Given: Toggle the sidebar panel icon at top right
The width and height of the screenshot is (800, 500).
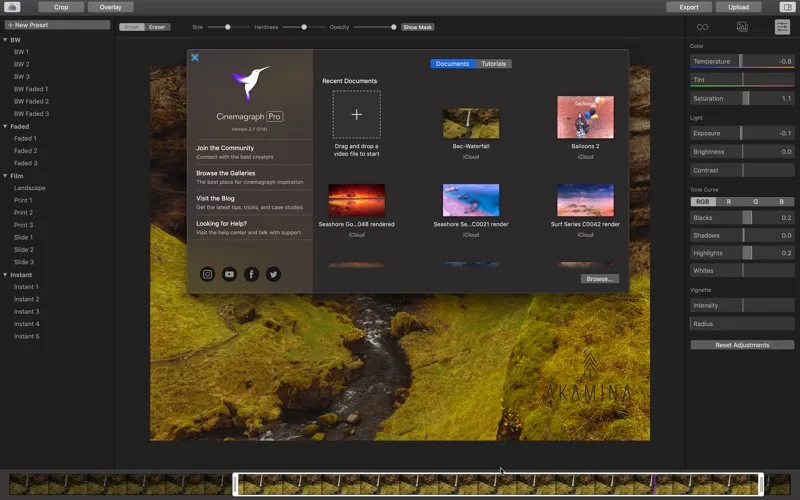Looking at the screenshot, I should [x=786, y=7].
